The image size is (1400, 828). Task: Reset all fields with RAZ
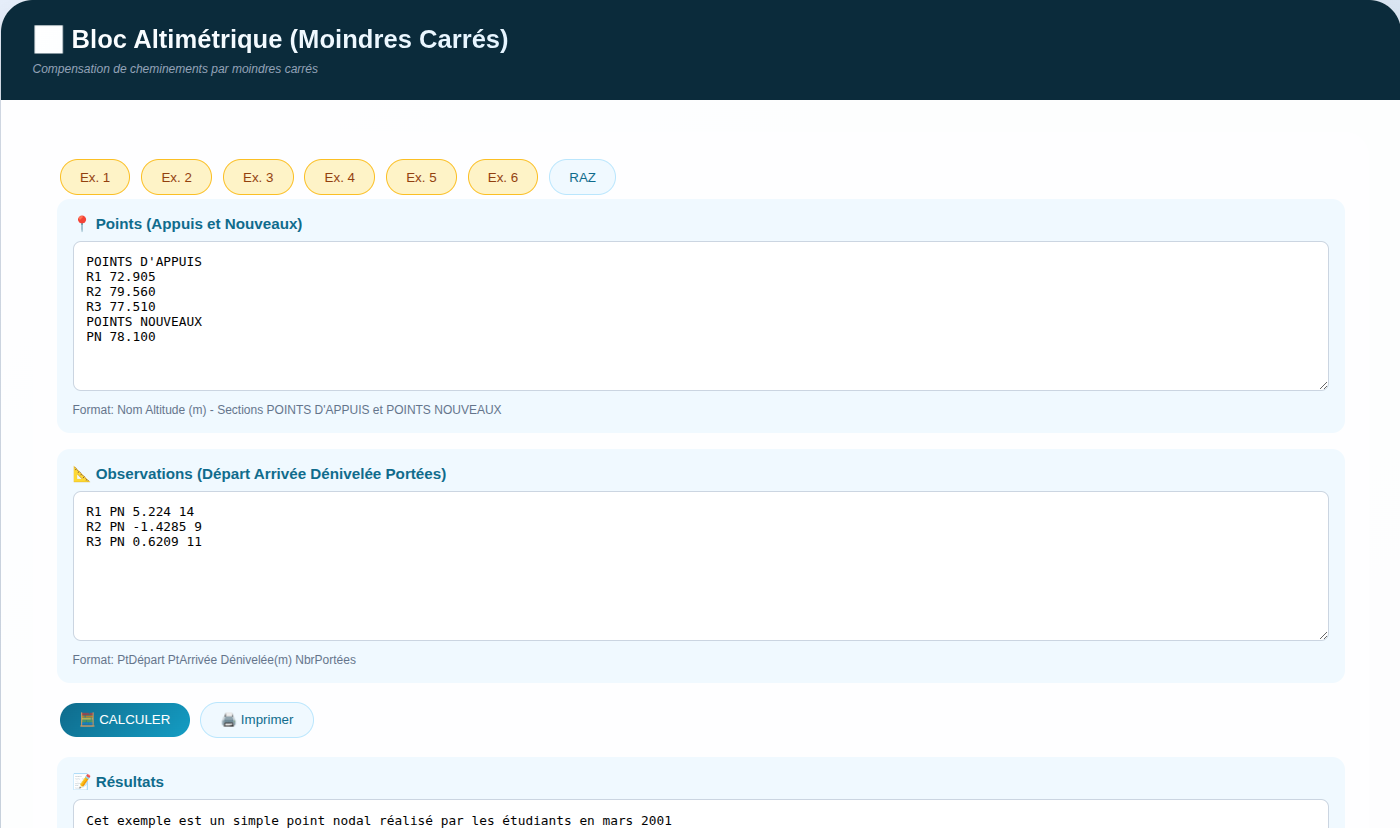coord(582,177)
